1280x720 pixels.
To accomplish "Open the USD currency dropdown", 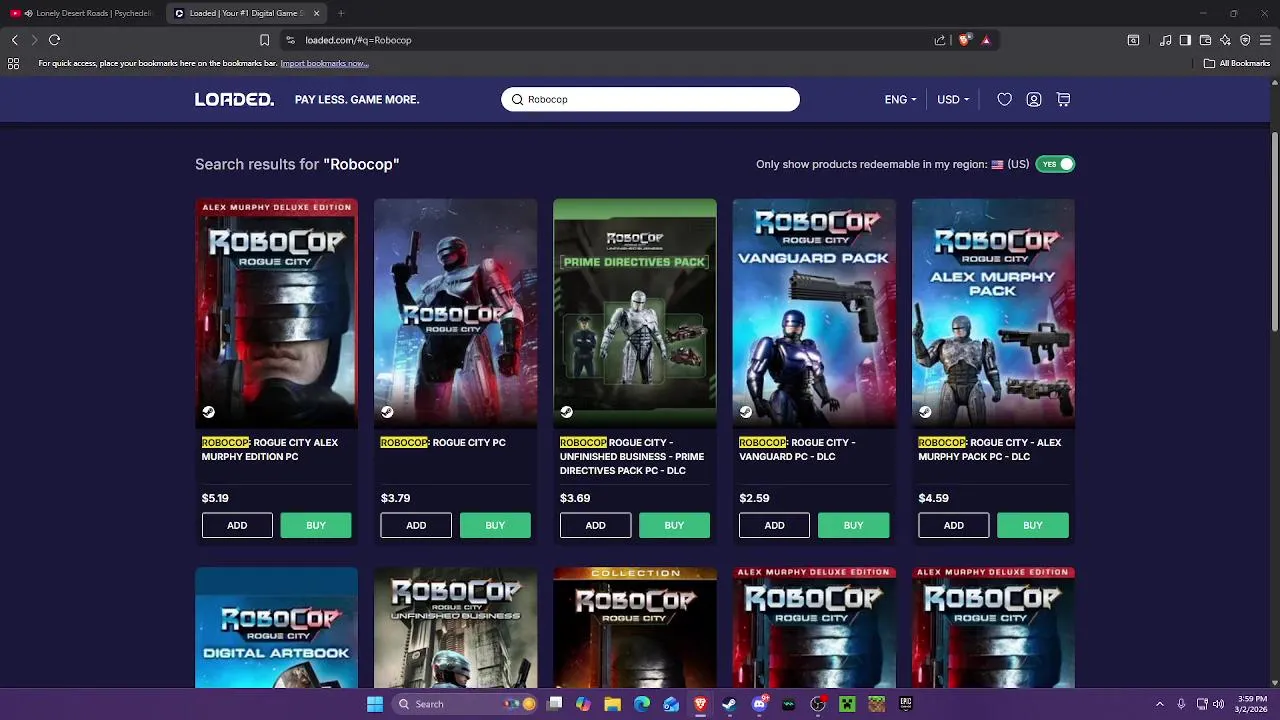I will click(x=953, y=100).
